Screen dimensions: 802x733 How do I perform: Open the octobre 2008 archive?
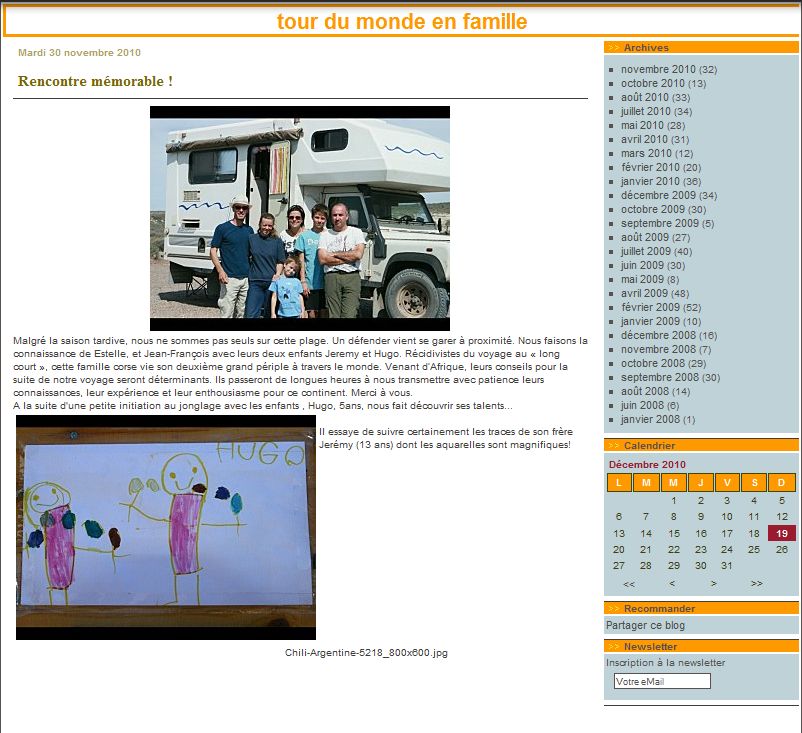[x=653, y=364]
